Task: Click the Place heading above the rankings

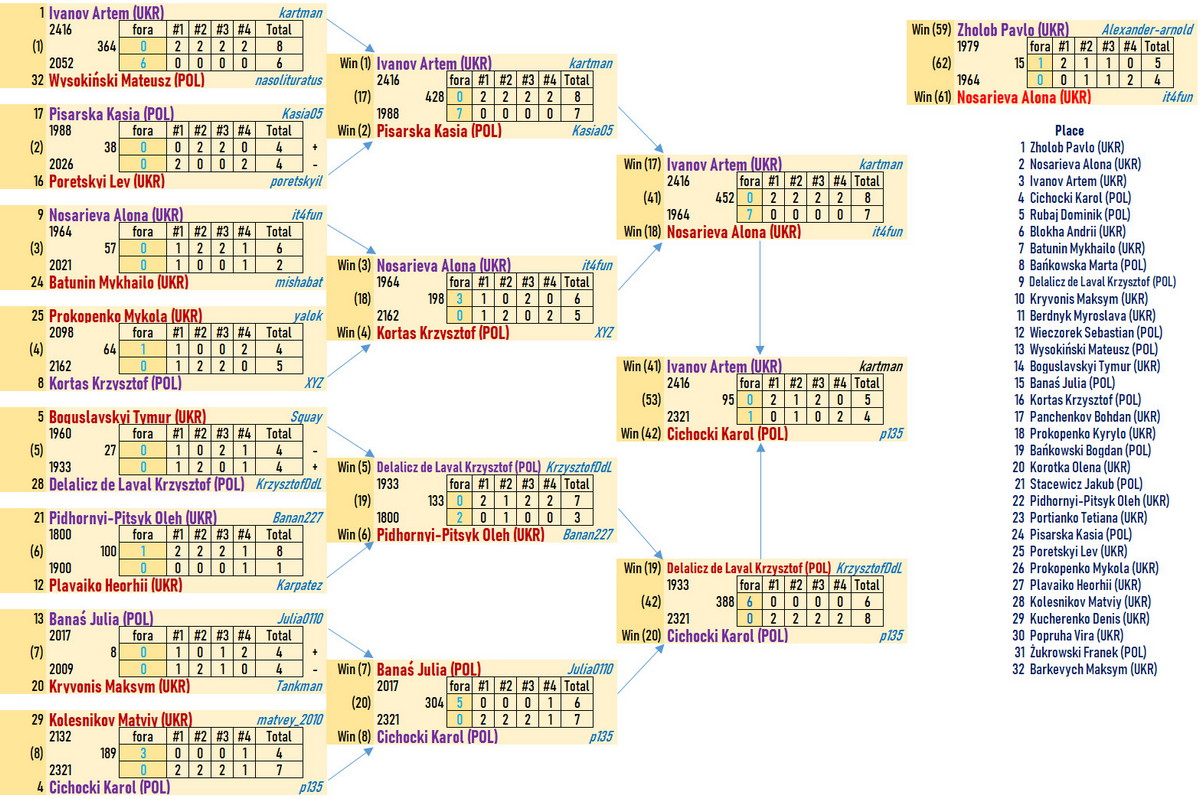Action: (x=1068, y=131)
